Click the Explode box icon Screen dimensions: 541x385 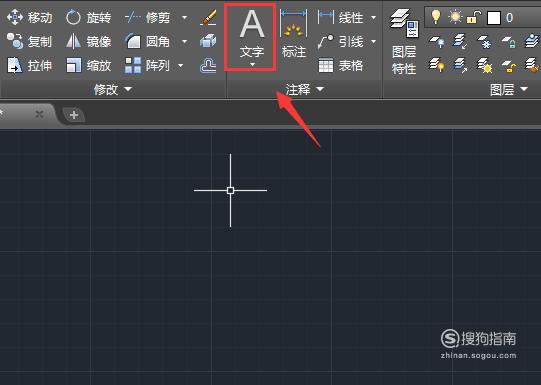point(208,41)
